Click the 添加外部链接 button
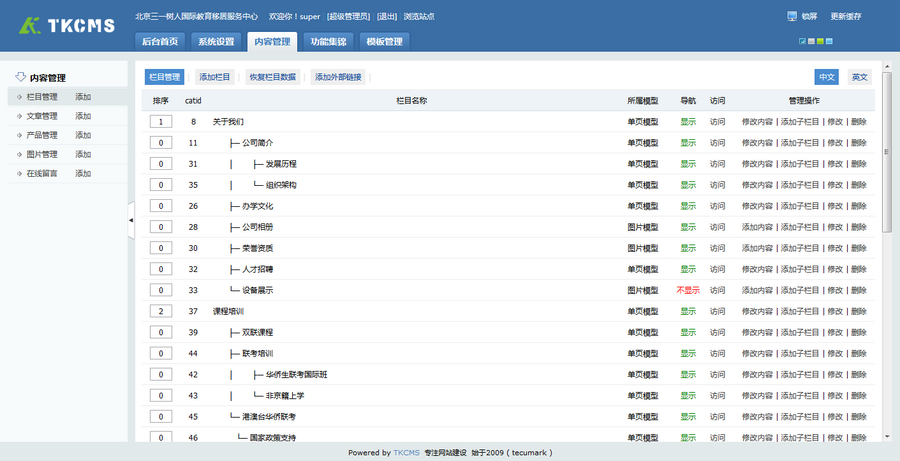This screenshot has height=461, width=900. coord(338,77)
